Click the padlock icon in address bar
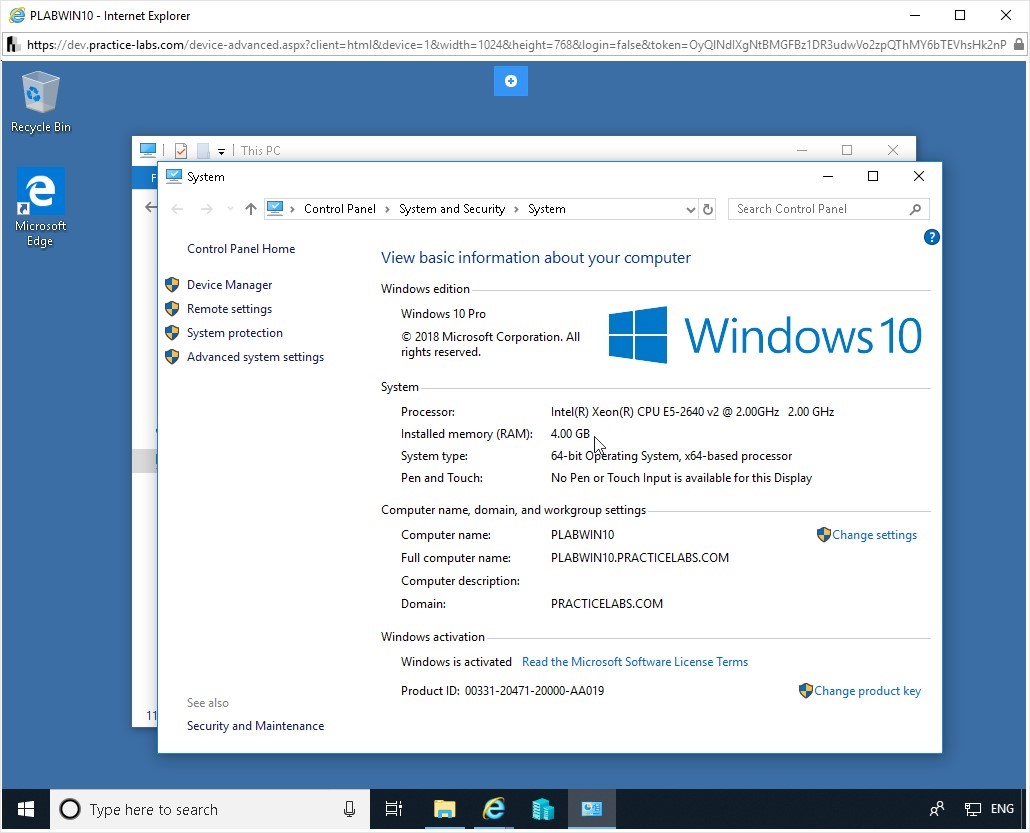This screenshot has width=1030, height=833. tap(1018, 45)
